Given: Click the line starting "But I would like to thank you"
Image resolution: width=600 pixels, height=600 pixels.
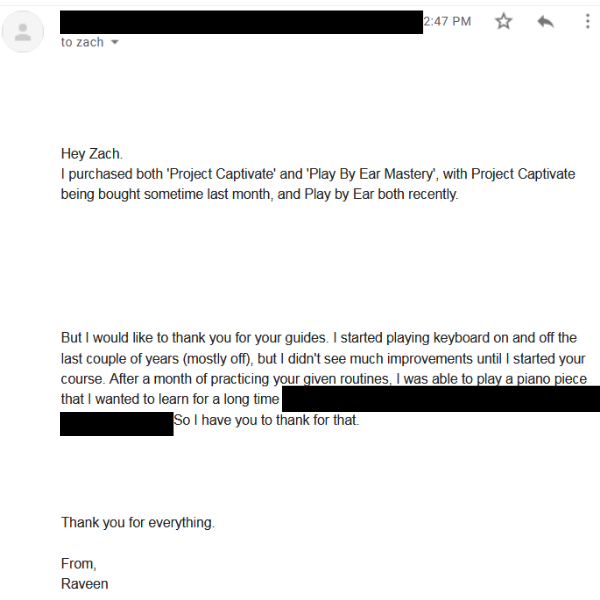Looking at the screenshot, I should 318,338.
